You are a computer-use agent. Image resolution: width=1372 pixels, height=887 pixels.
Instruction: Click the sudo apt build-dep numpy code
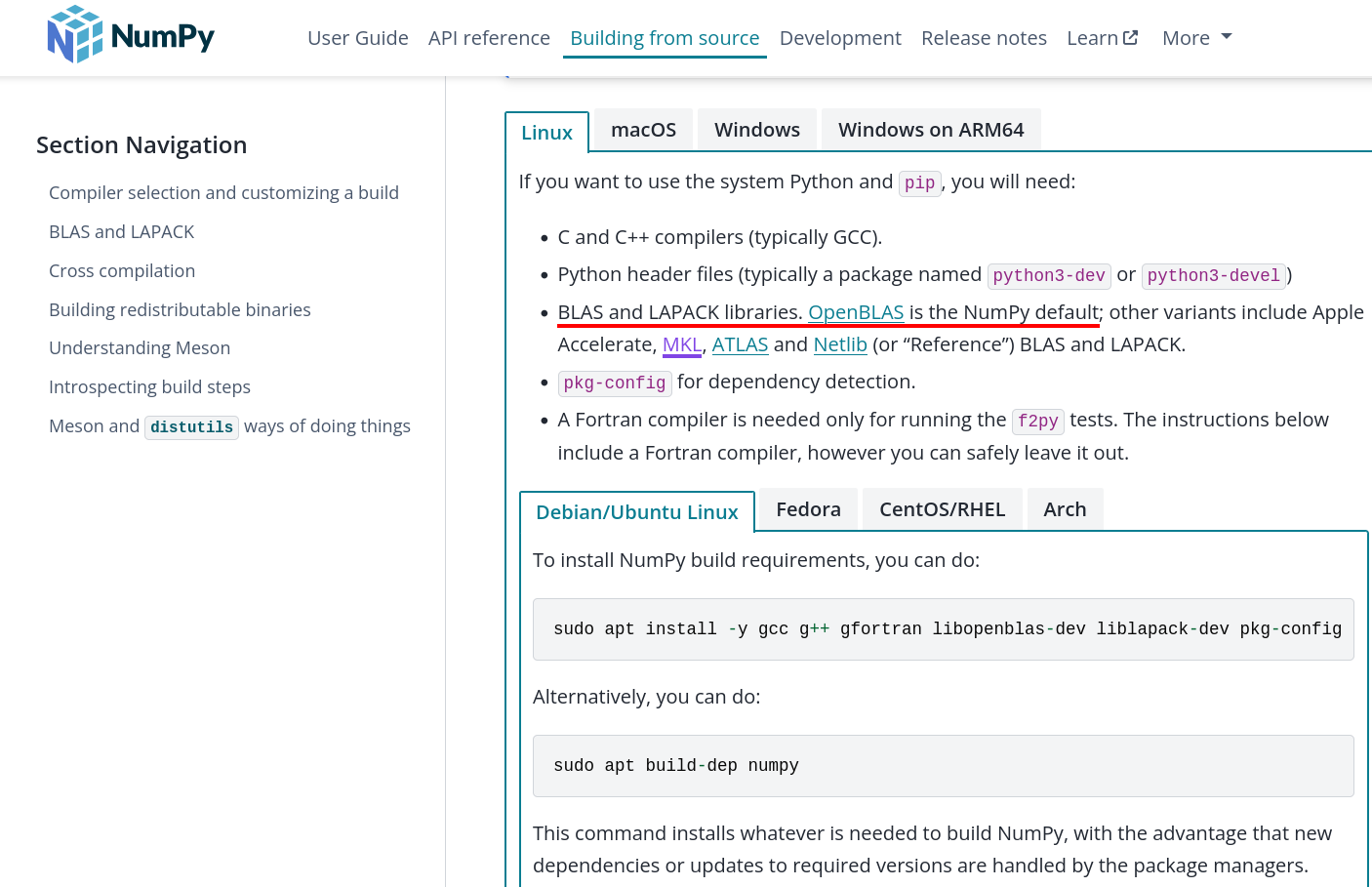[x=943, y=766]
